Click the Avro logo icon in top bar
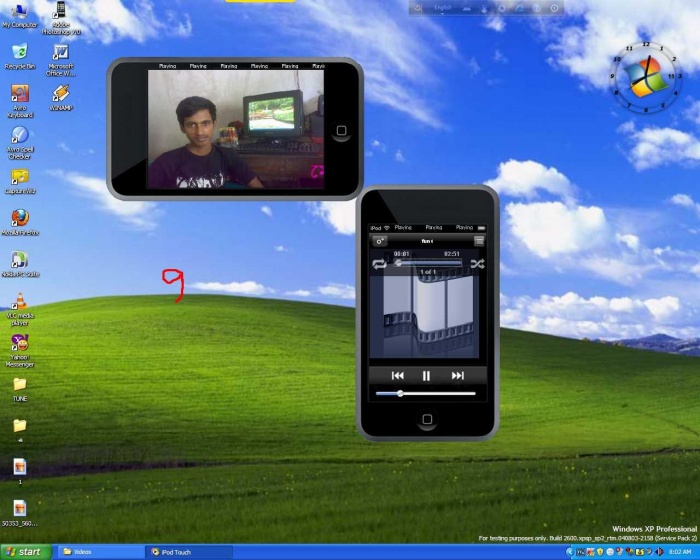 [x=417, y=8]
